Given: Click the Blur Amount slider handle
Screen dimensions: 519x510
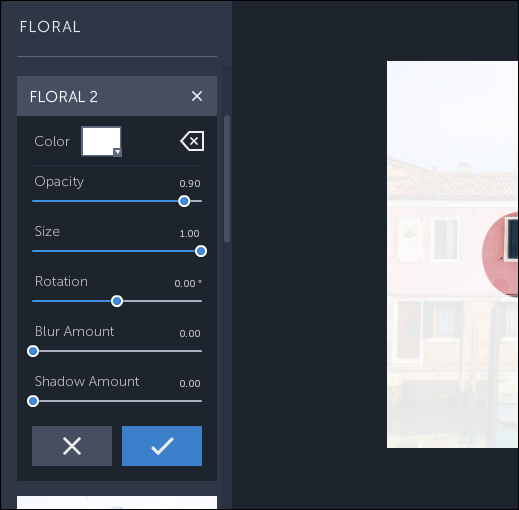Looking at the screenshot, I should click(x=33, y=351).
